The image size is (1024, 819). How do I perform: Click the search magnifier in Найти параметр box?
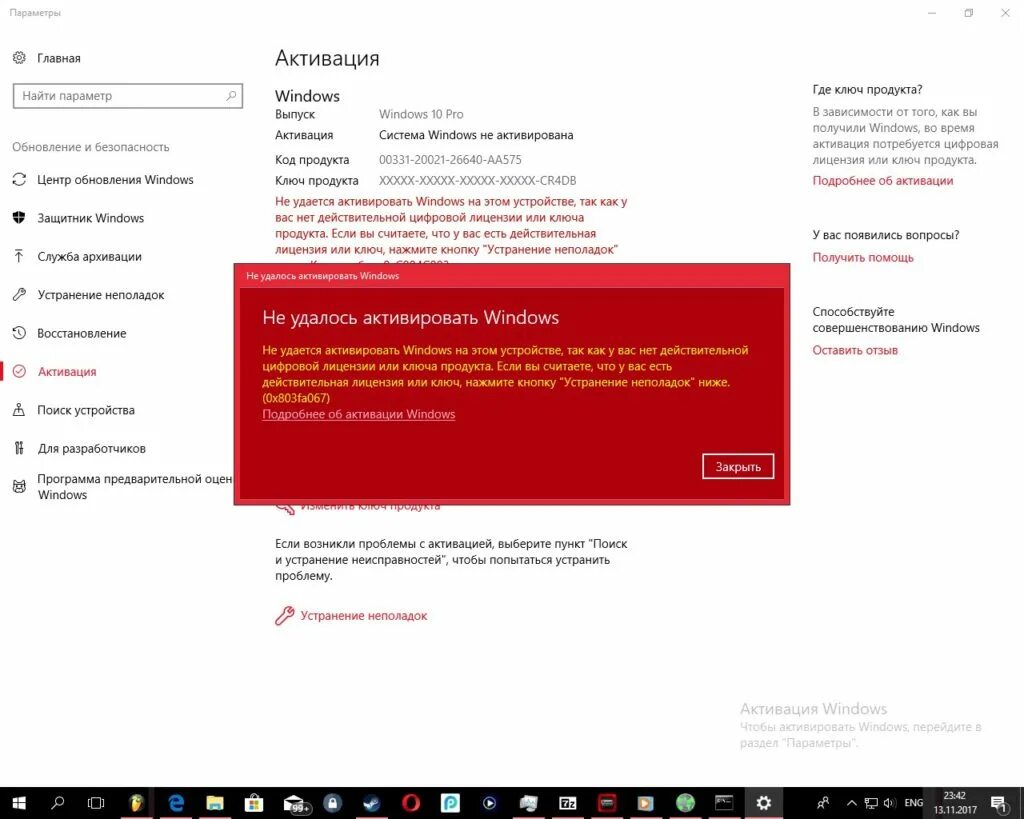coord(231,96)
